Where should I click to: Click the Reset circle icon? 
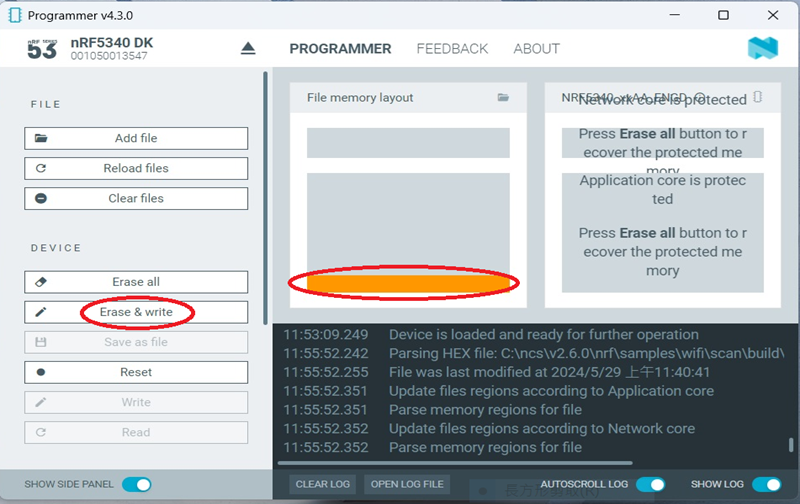(41, 372)
